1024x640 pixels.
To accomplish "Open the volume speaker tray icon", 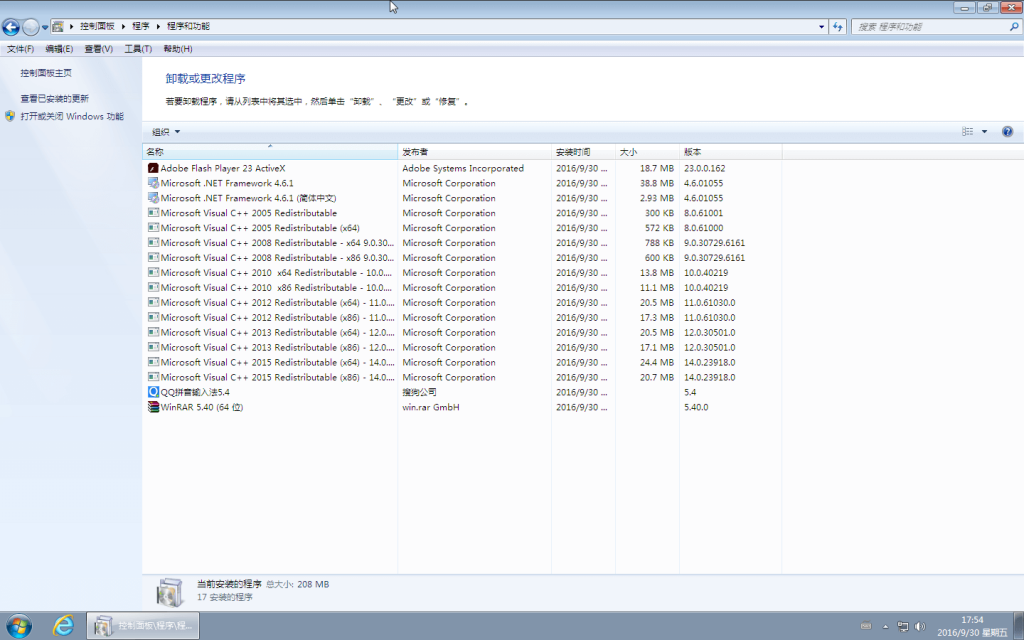I will tap(921, 626).
